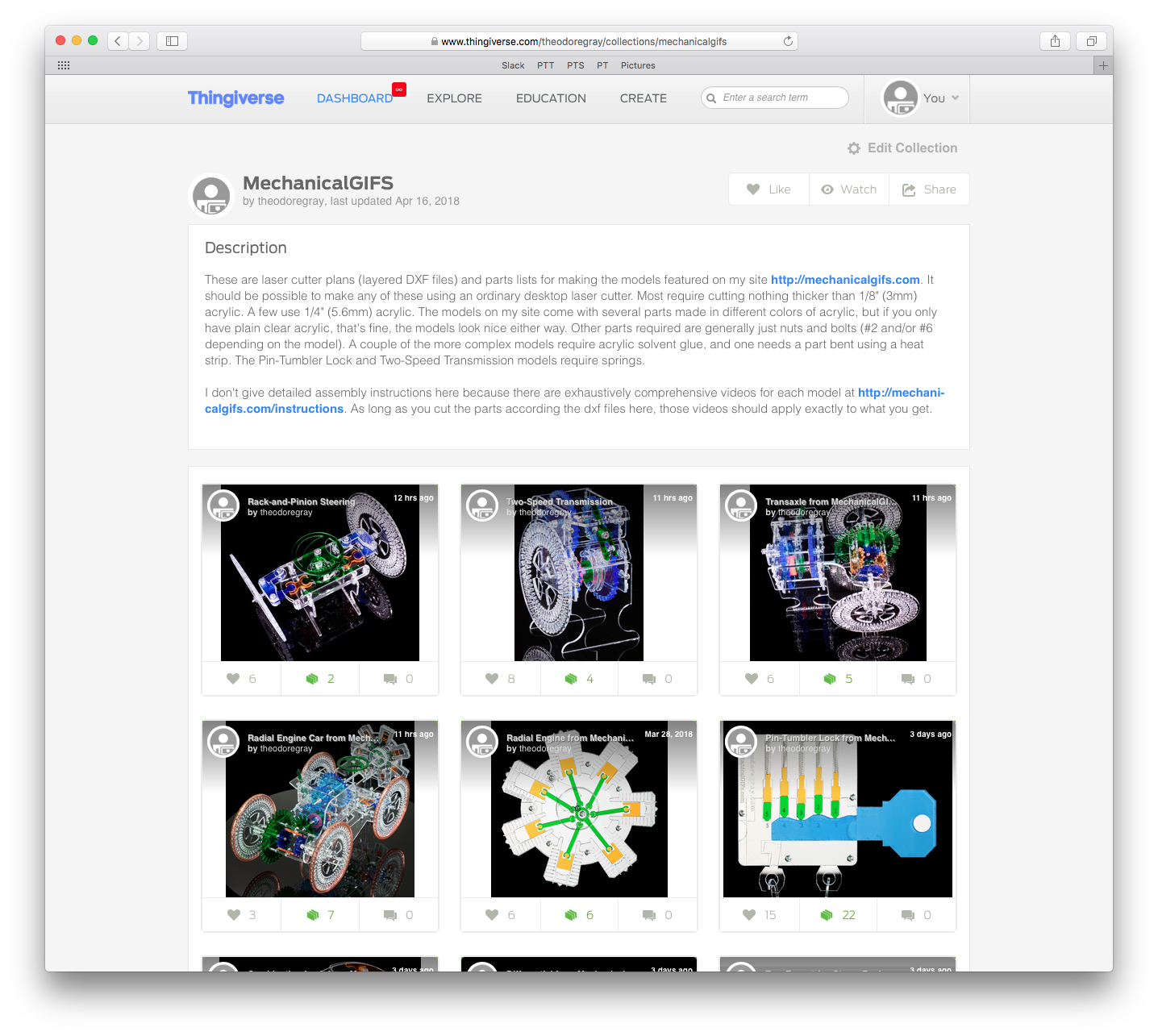This screenshot has width=1158, height=1036.
Task: Open comments for the Pin-Tumbler Lock model
Action: point(910,914)
